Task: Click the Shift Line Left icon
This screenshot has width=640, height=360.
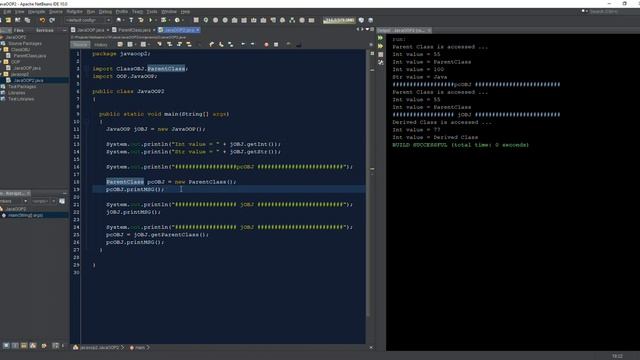Action: [x=243, y=44]
